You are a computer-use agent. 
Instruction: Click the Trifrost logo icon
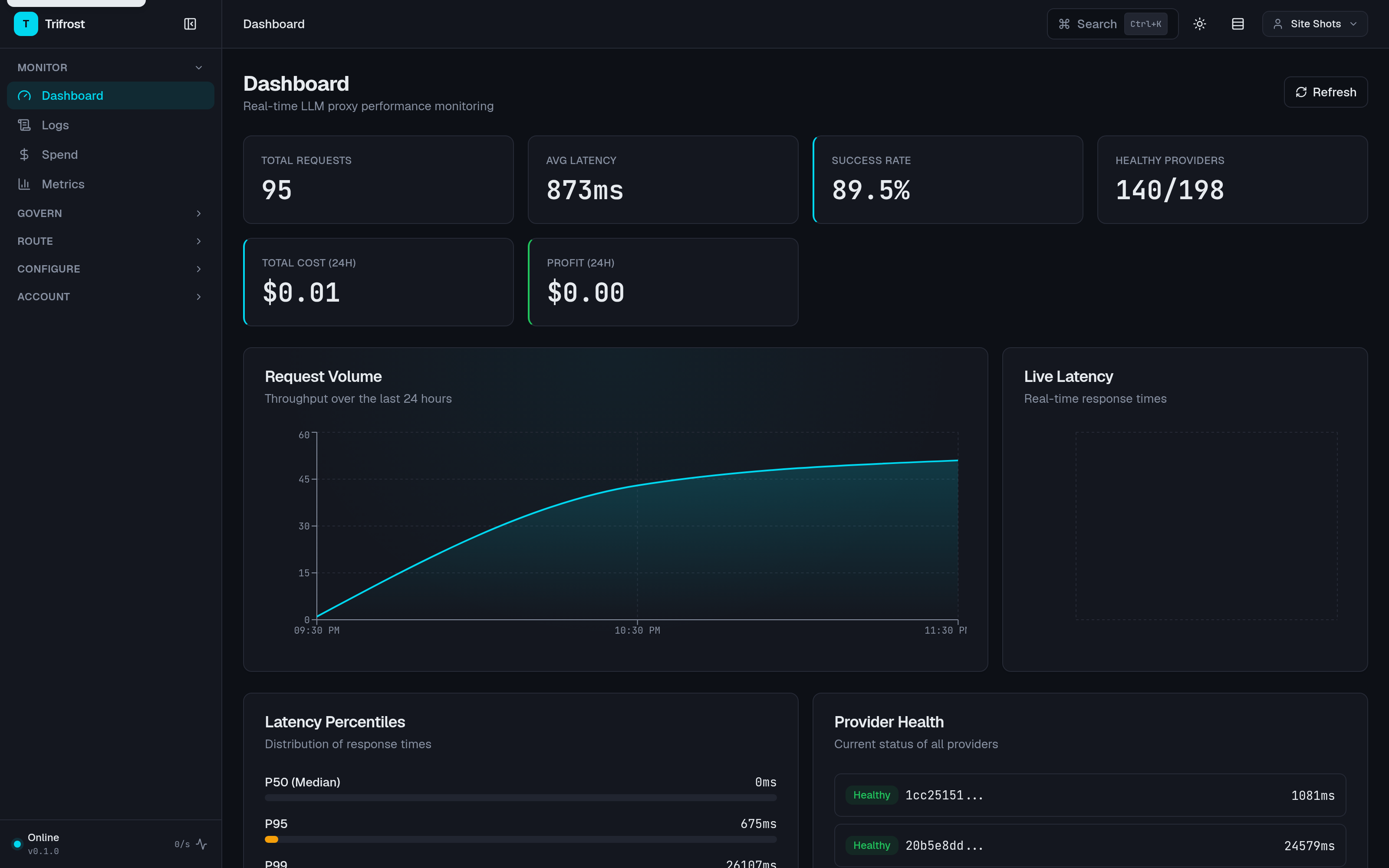tap(26, 24)
